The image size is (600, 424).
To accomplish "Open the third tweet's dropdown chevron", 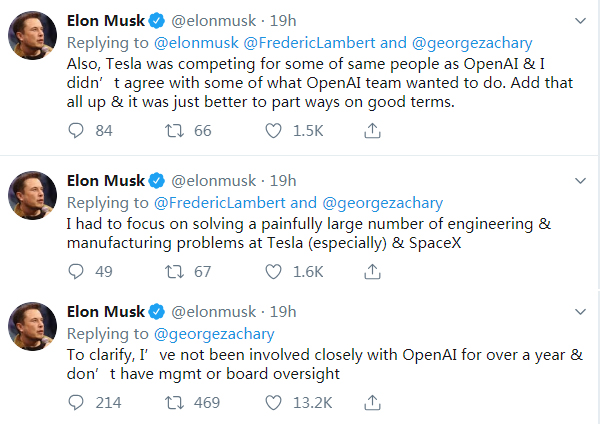I will tap(580, 311).
